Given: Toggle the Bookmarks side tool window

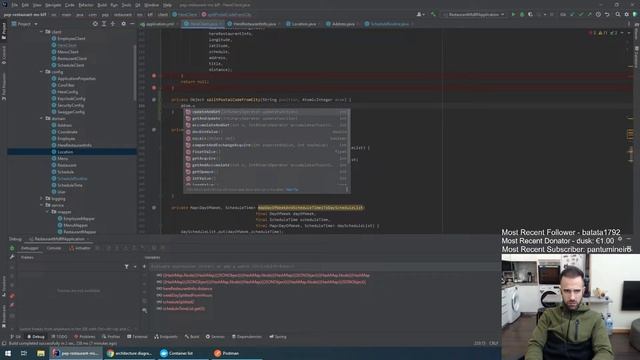Looking at the screenshot, I should click(x=4, y=315).
